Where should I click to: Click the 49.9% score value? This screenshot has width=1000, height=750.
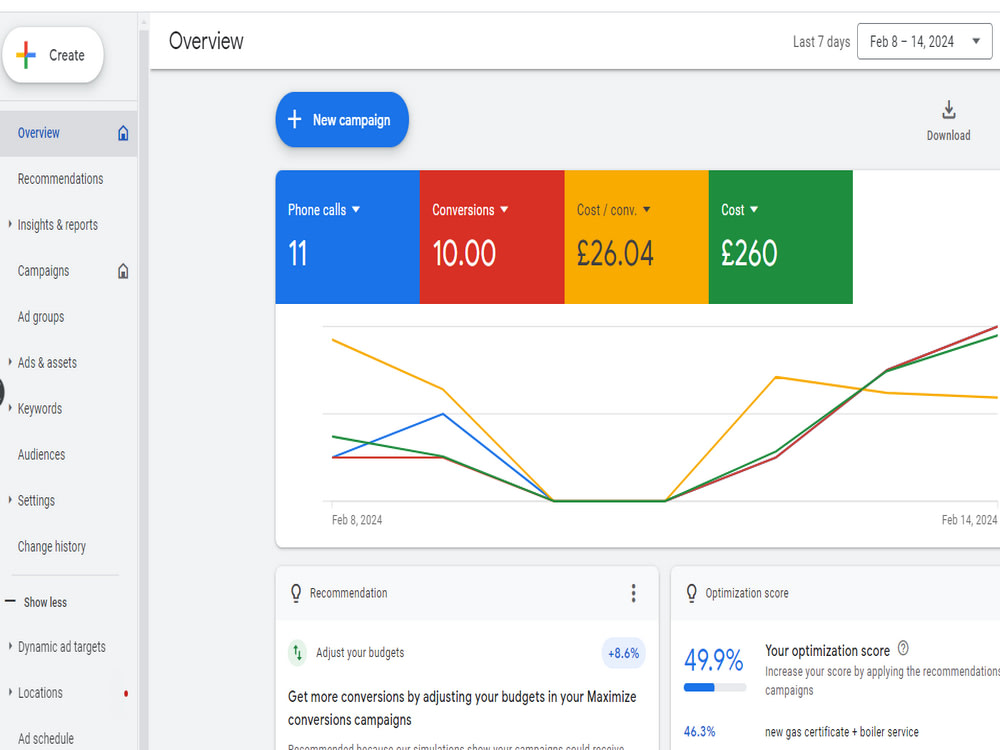click(714, 660)
